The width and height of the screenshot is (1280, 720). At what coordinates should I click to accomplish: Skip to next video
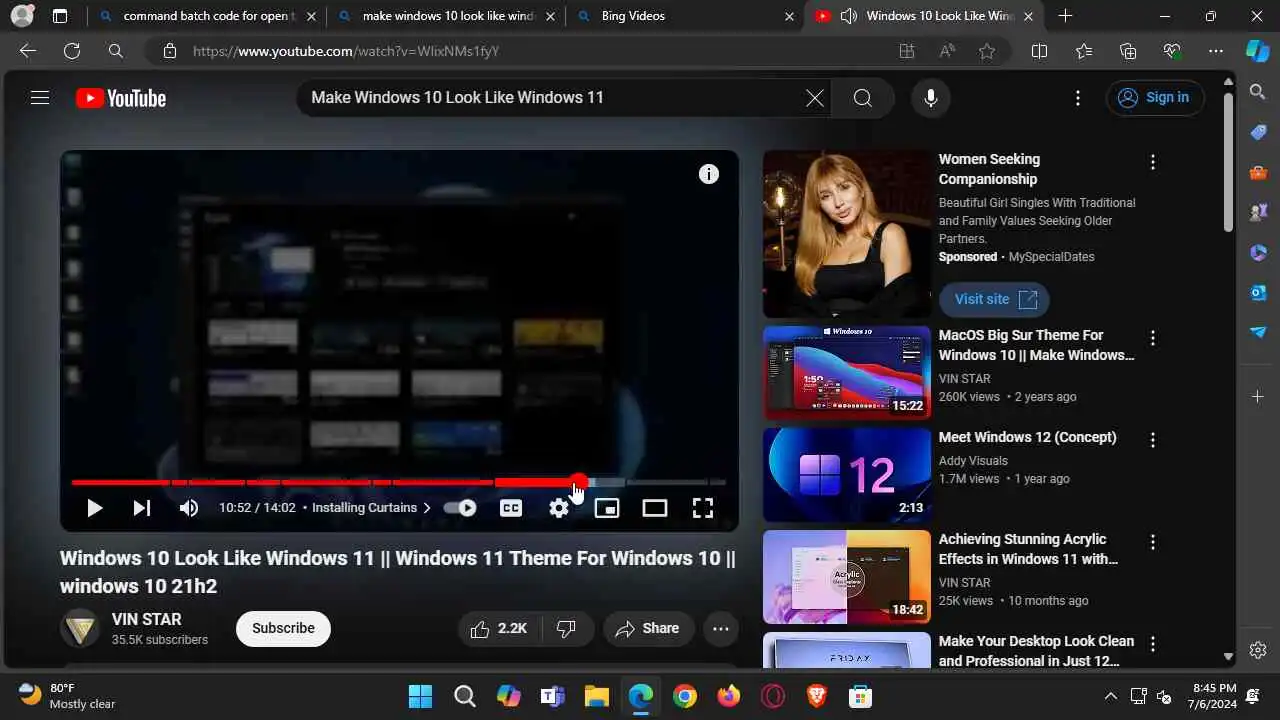tap(142, 508)
